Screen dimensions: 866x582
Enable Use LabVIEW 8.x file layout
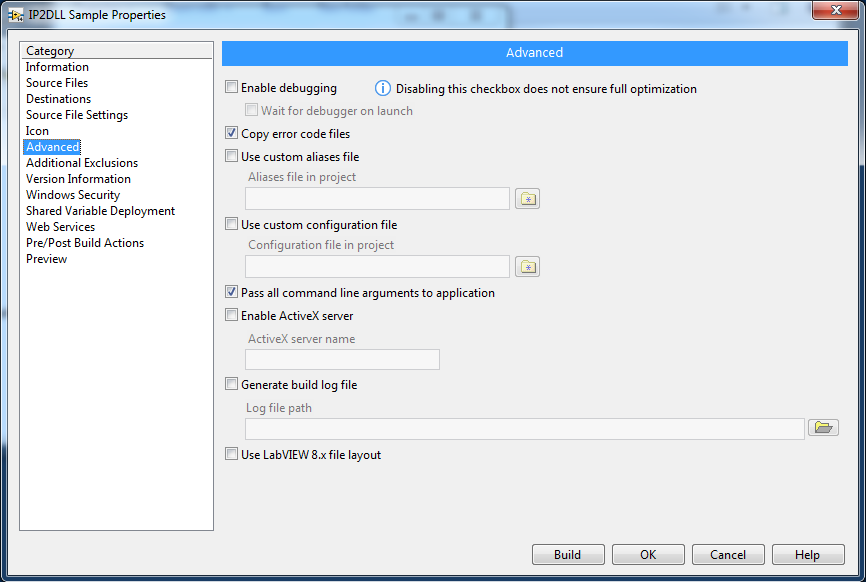pos(231,454)
